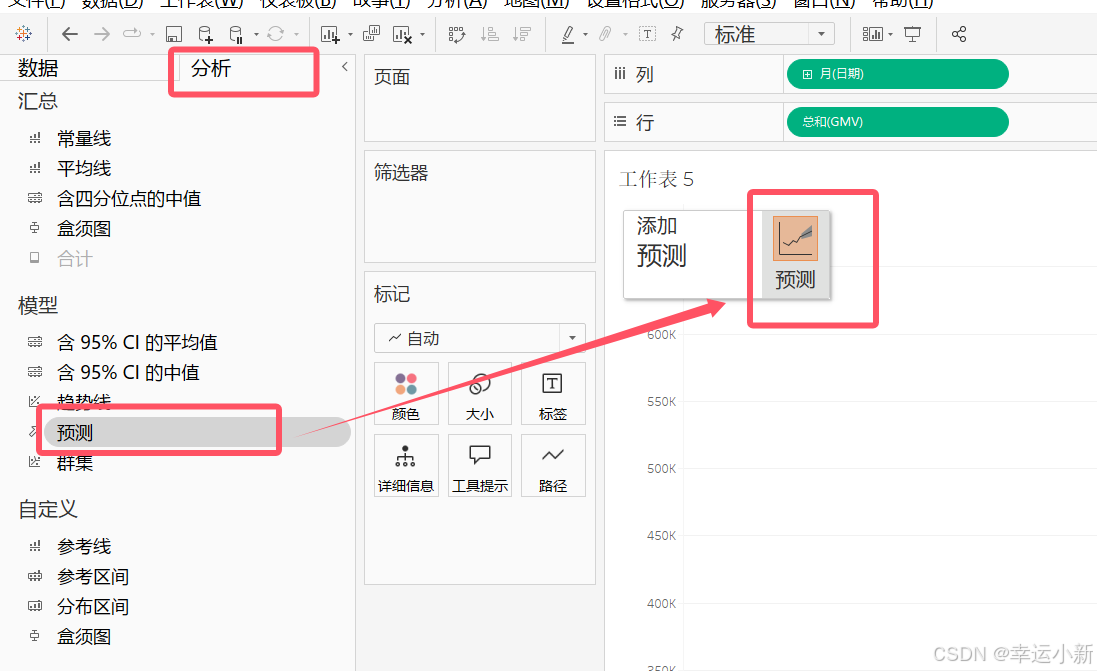Select 常量线 constant line item
1097x671 pixels.
click(84, 139)
